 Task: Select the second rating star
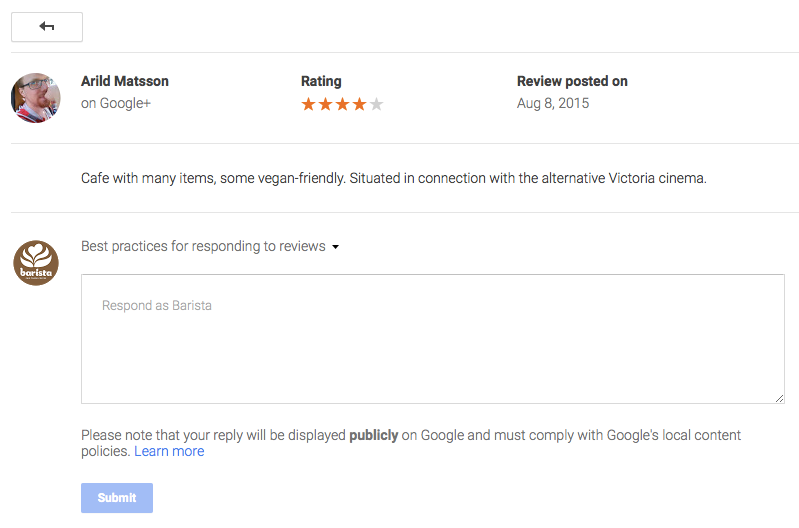(x=325, y=104)
